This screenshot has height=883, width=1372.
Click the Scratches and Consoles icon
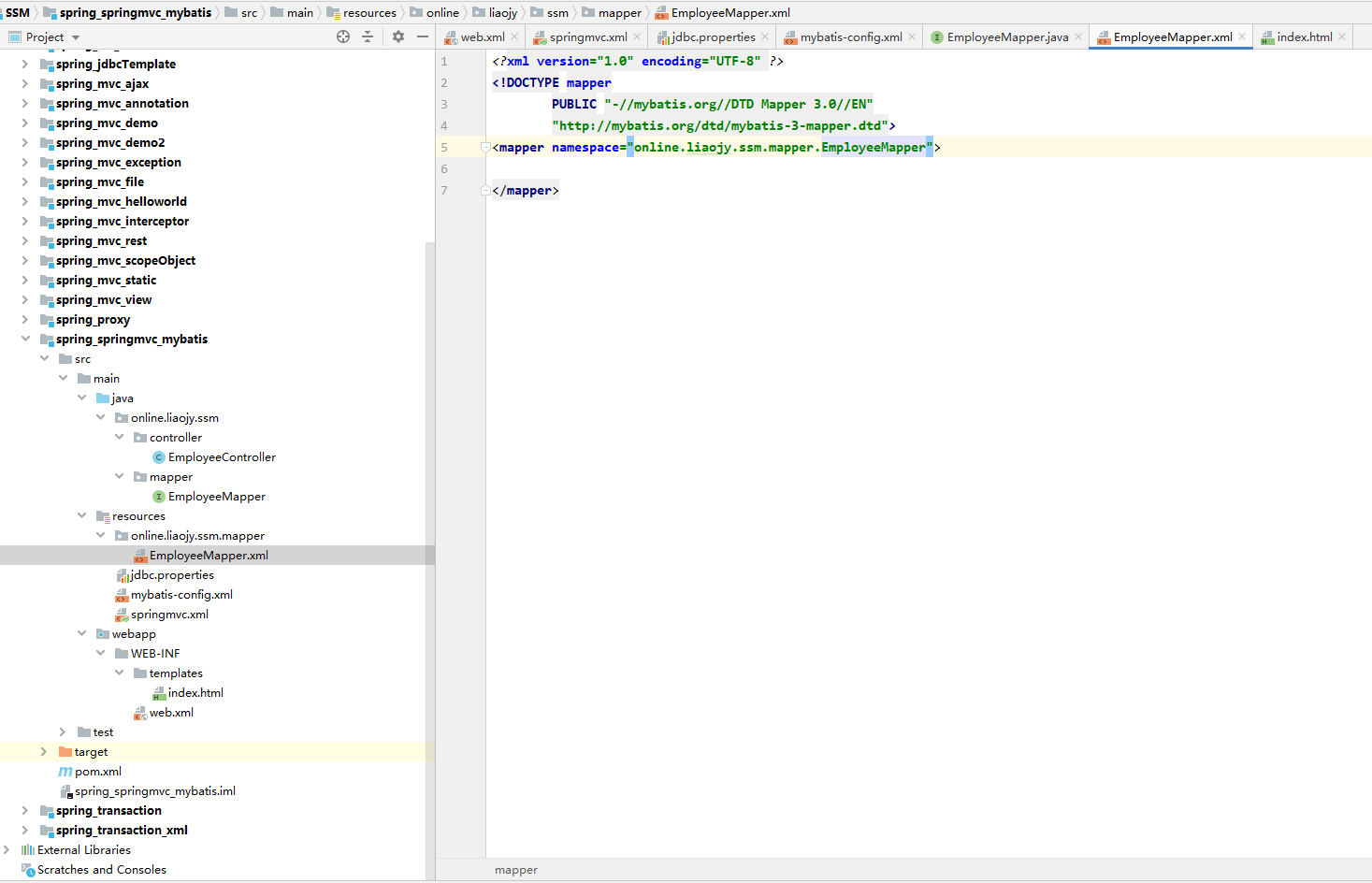28,870
